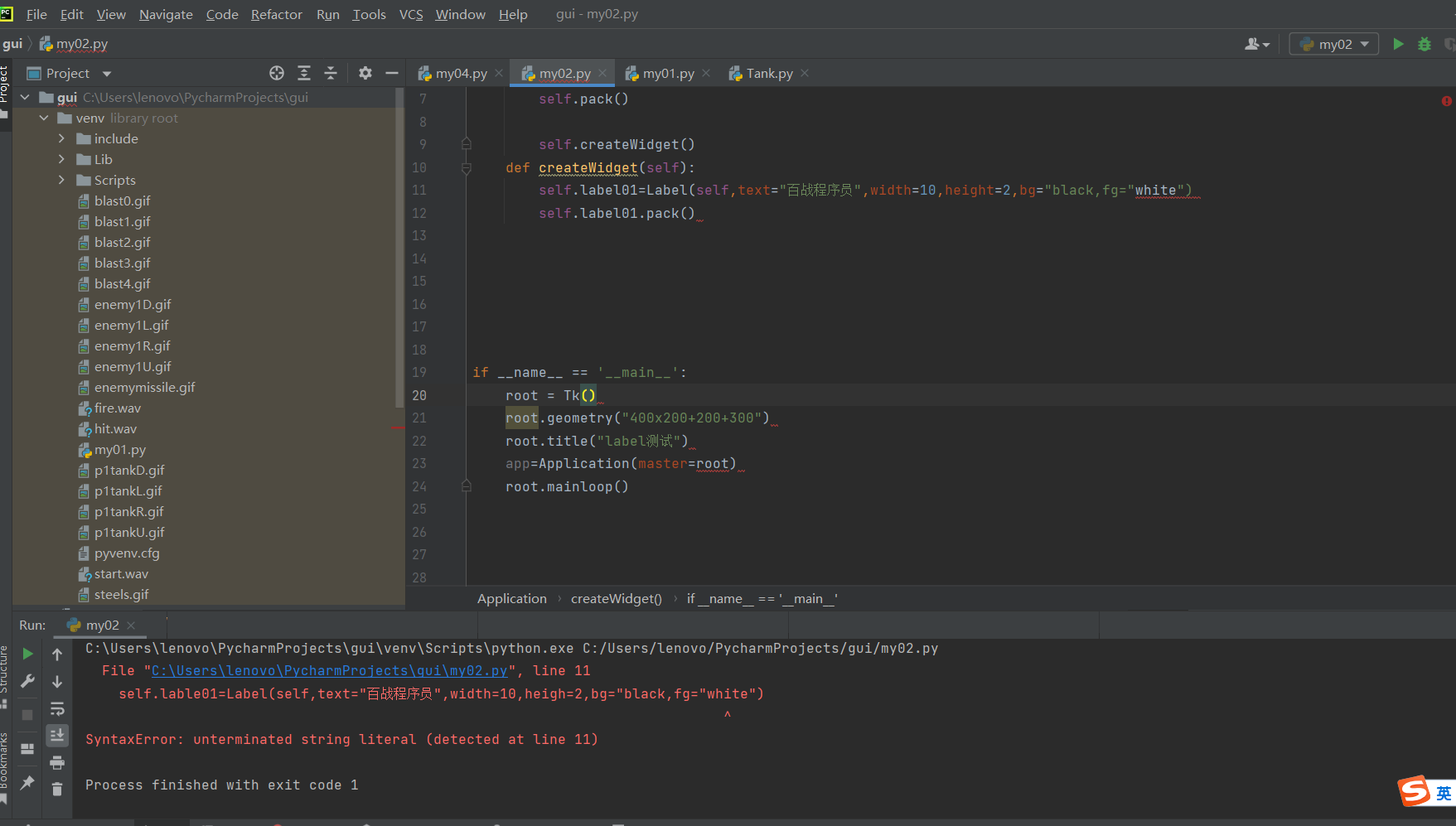Collapse the venv folder
The width and height of the screenshot is (1456, 826).
43,118
